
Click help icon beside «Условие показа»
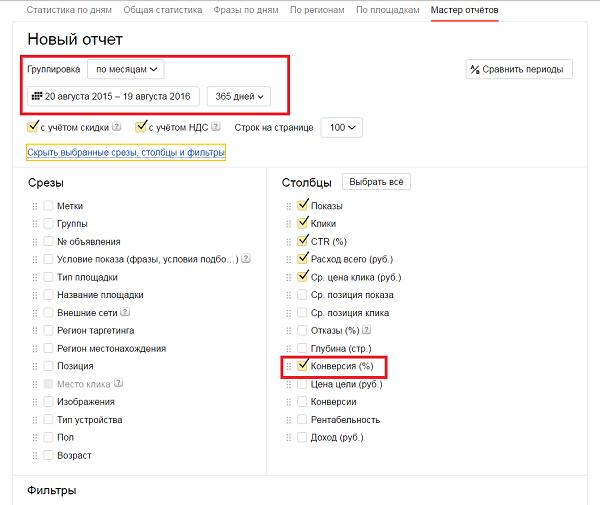pos(246,258)
